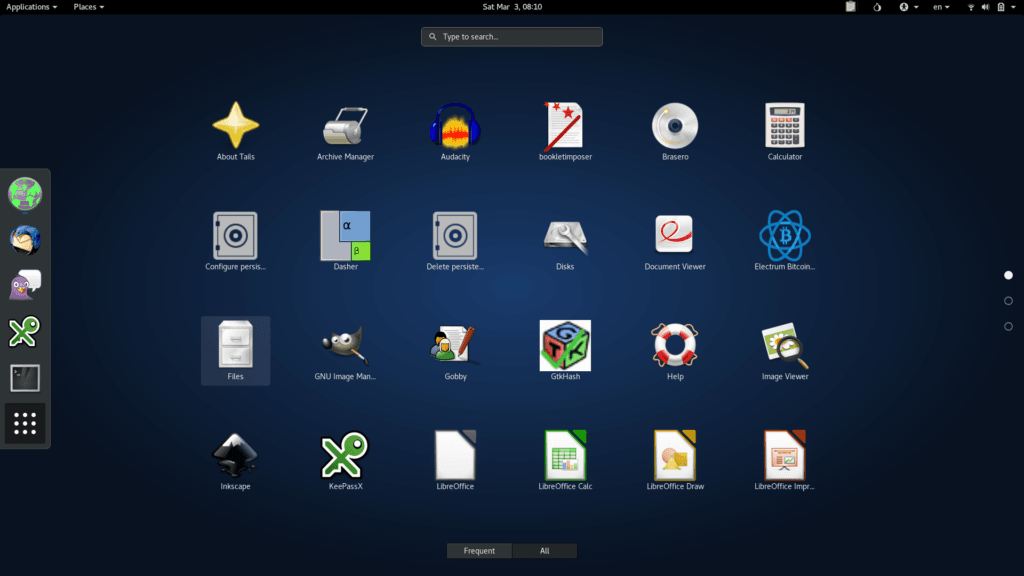The height and width of the screenshot is (576, 1024).
Task: Open Brasero disc burner
Action: (x=675, y=127)
